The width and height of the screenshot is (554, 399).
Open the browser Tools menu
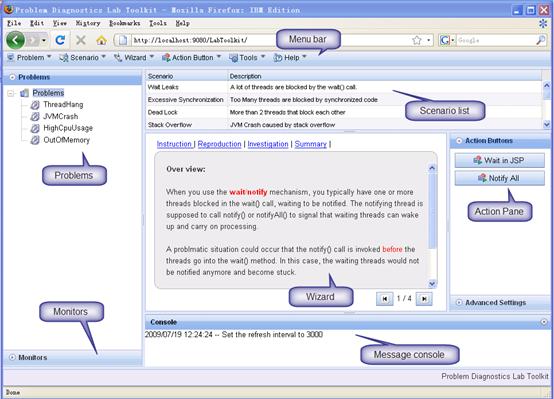pyautogui.click(x=158, y=23)
